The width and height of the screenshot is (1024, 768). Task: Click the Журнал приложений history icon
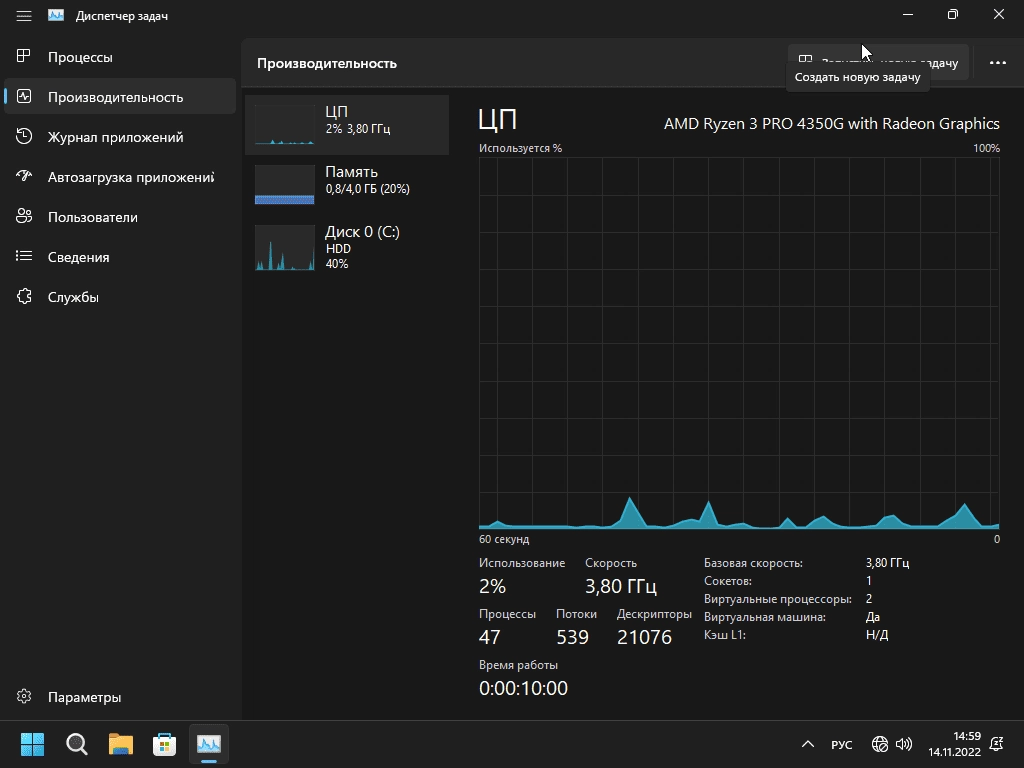24,136
